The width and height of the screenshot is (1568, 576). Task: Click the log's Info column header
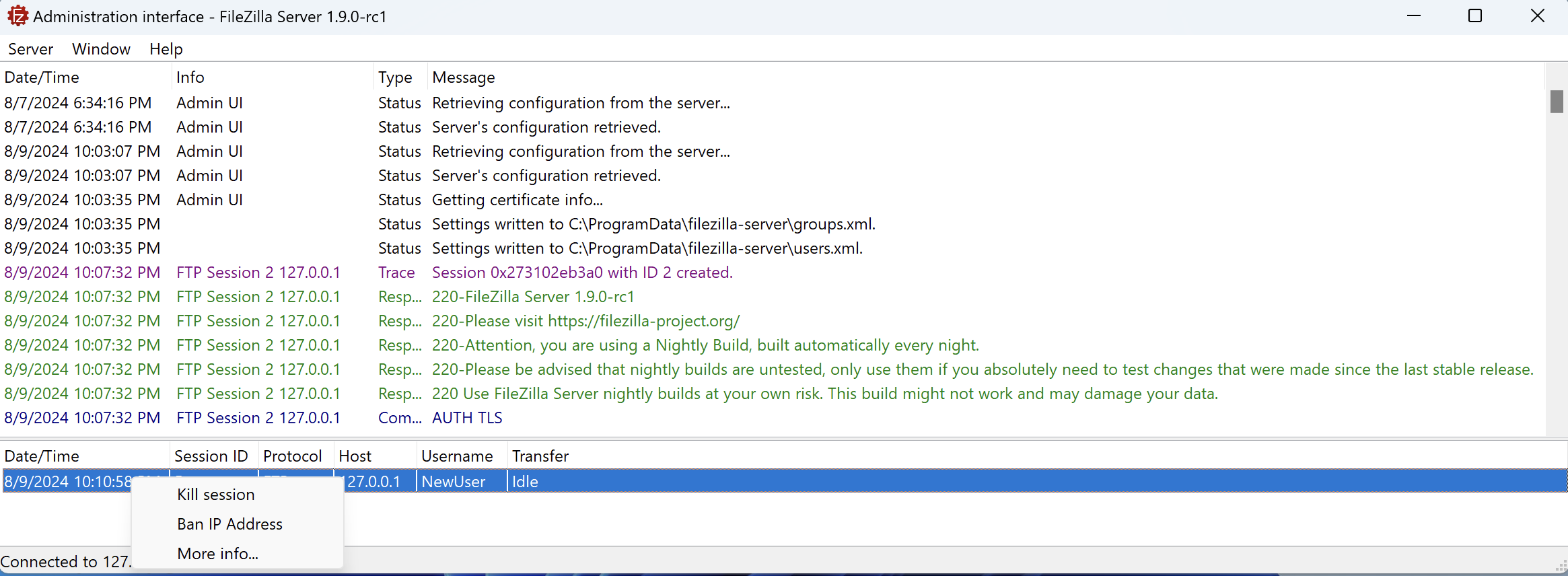[x=190, y=77]
